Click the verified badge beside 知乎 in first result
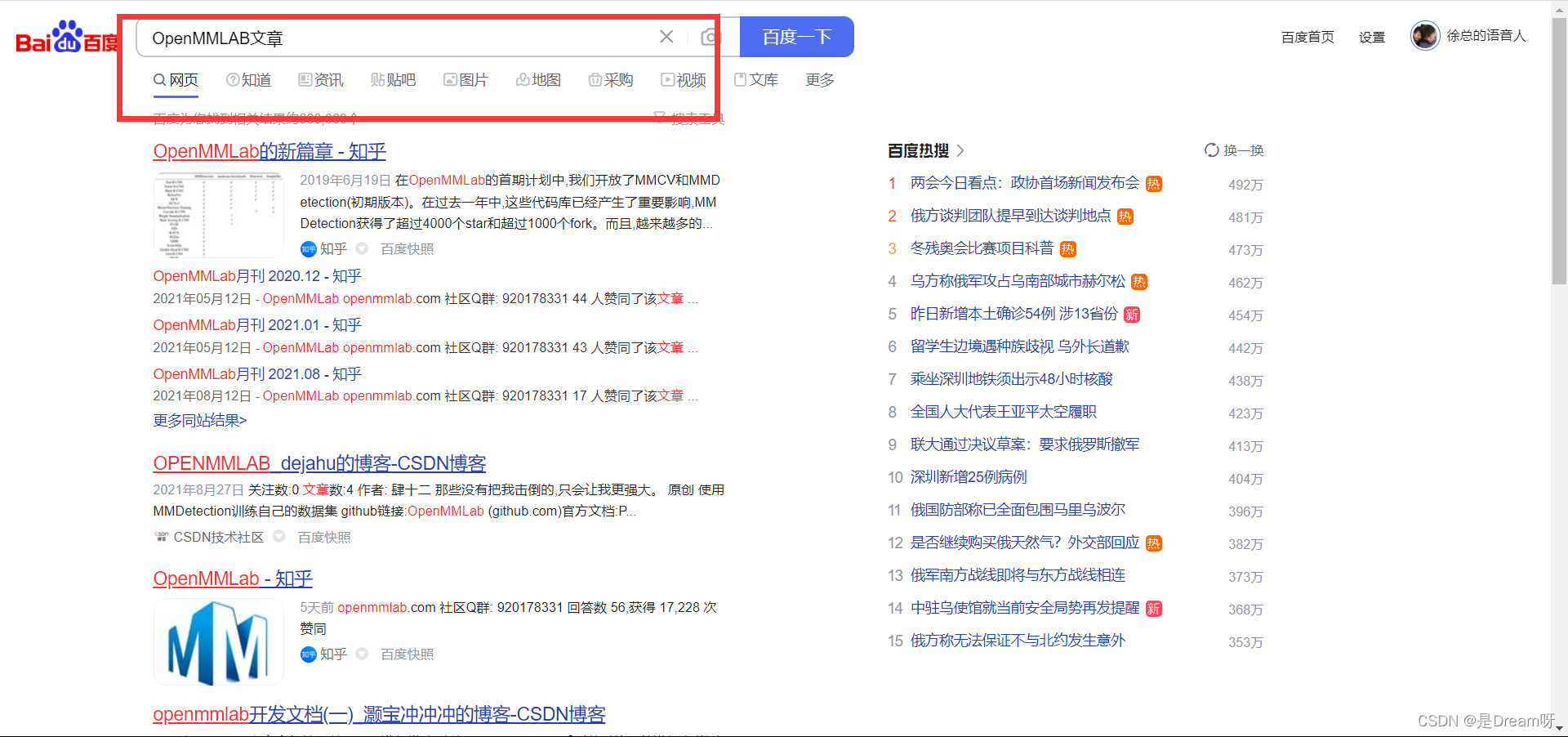The image size is (1568, 737). point(362,249)
